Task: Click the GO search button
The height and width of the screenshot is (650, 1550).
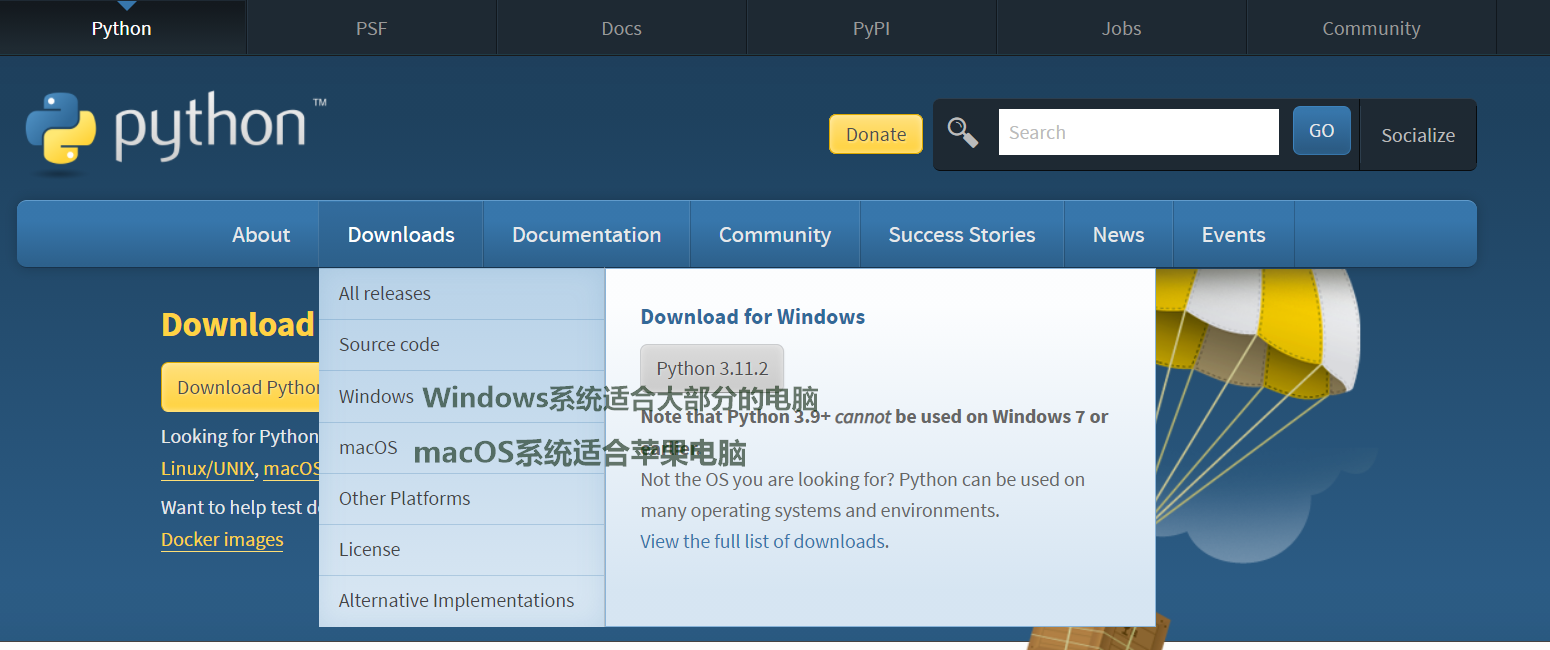Action: [x=1321, y=131]
